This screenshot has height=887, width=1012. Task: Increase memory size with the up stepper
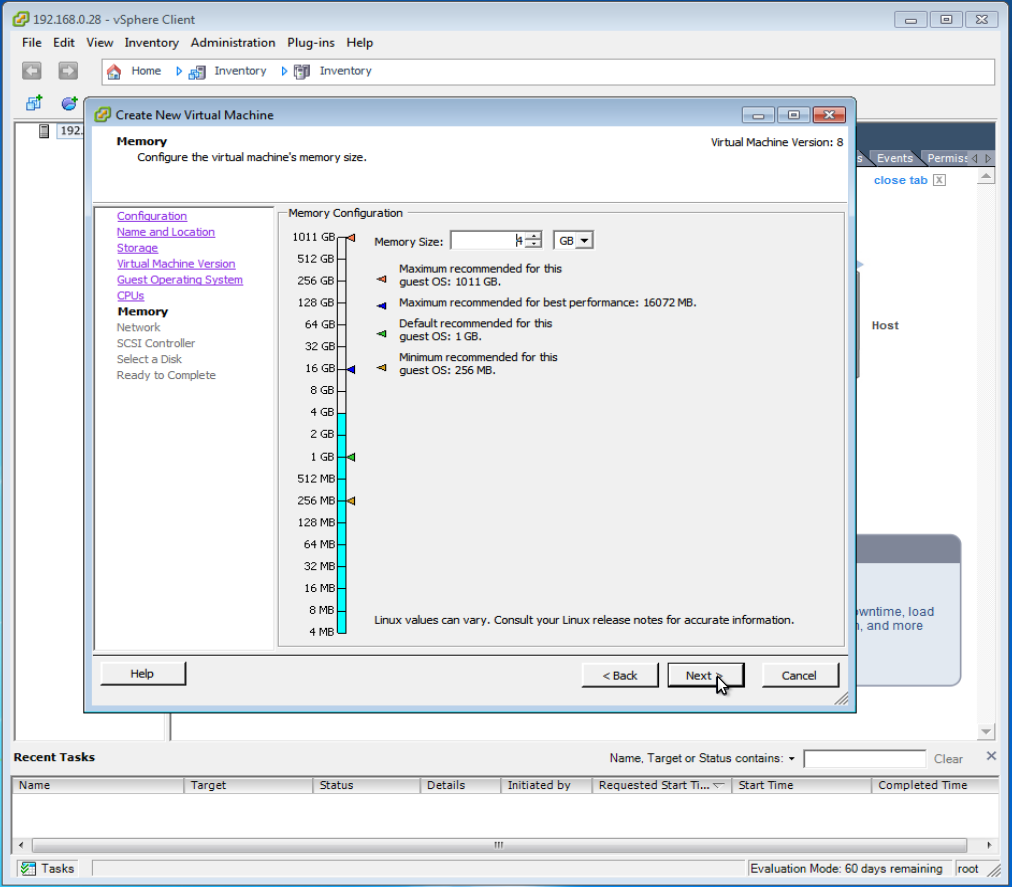point(534,236)
